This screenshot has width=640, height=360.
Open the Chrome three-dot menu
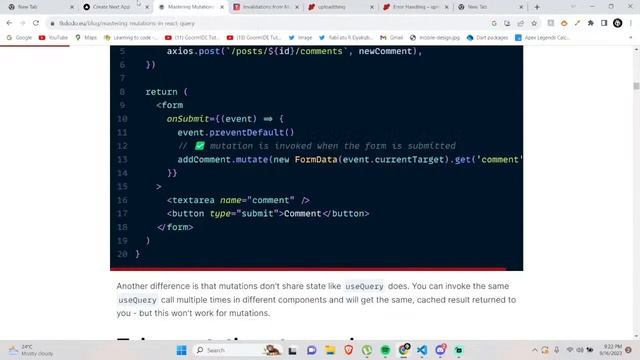[631, 23]
